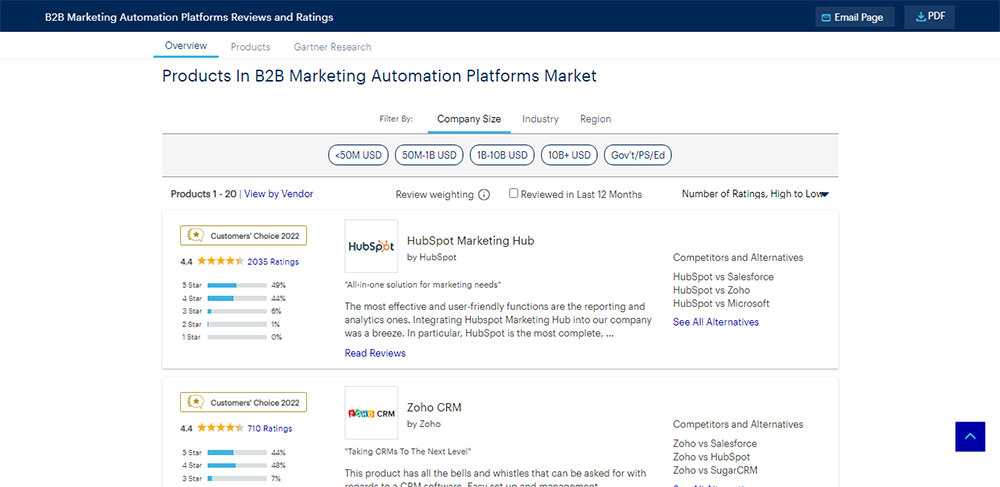
Task: Open the Gartner Research tab
Action: [x=332, y=47]
